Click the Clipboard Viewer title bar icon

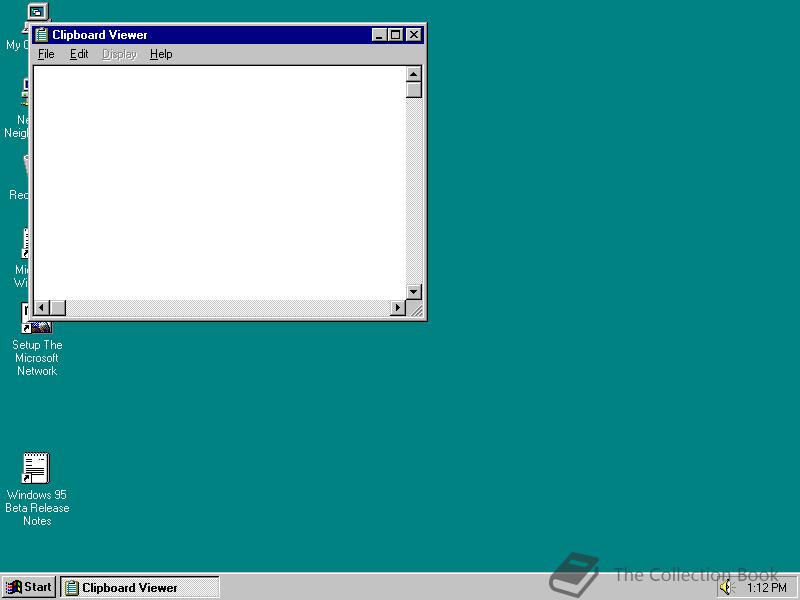[x=41, y=35]
